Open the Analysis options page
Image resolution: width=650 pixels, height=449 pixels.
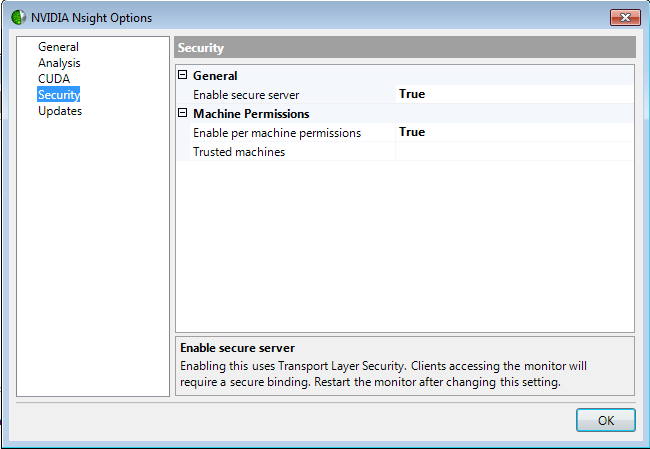click(59, 63)
